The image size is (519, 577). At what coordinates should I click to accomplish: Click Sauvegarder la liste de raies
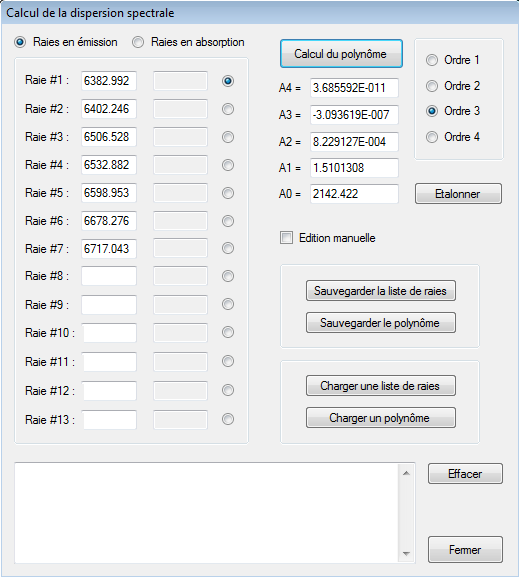pyautogui.click(x=381, y=291)
